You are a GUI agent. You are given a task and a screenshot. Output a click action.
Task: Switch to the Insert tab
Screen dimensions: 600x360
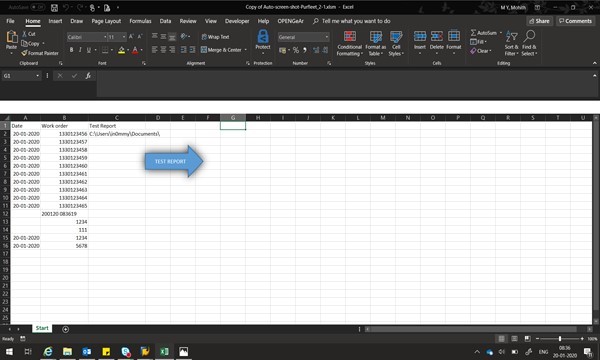(55, 21)
